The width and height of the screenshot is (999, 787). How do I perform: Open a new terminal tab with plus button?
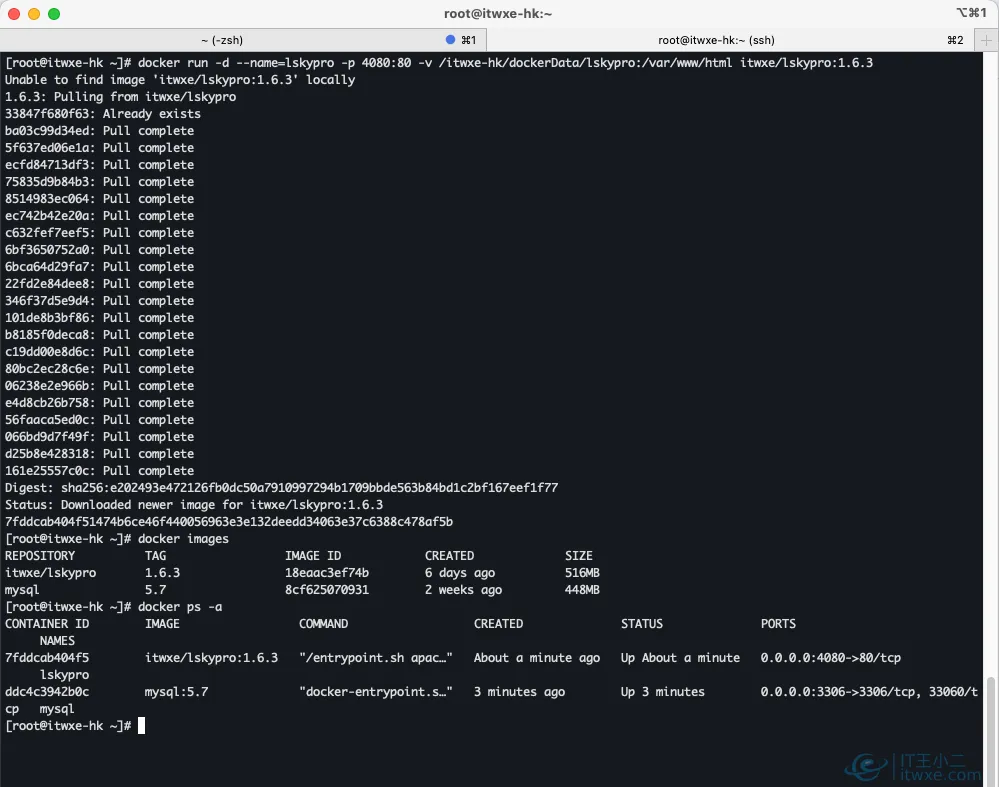click(x=986, y=40)
